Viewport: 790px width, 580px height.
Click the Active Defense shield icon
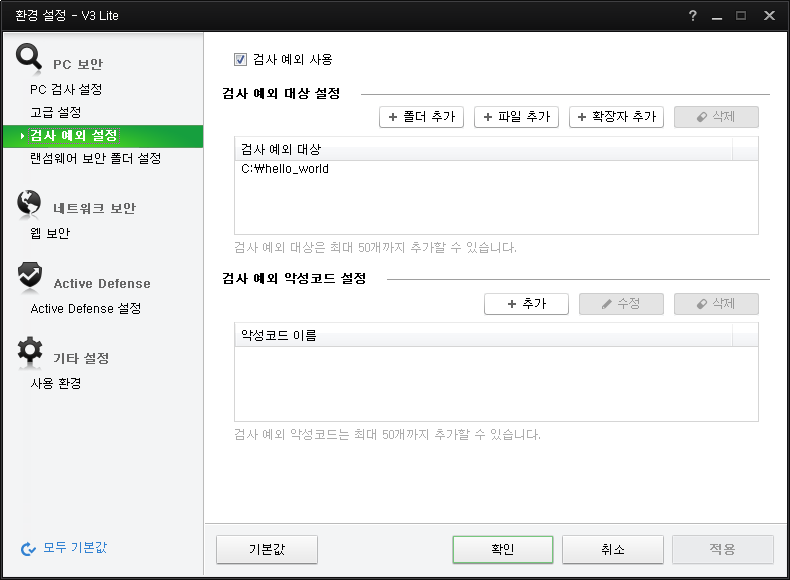point(30,276)
